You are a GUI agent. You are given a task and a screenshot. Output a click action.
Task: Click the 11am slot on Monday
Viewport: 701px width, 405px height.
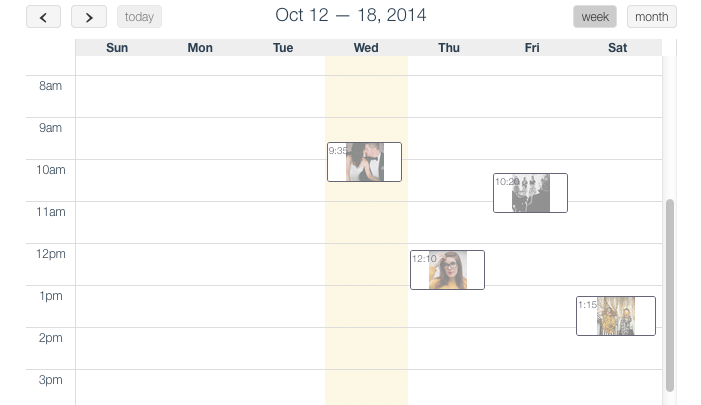[200, 222]
